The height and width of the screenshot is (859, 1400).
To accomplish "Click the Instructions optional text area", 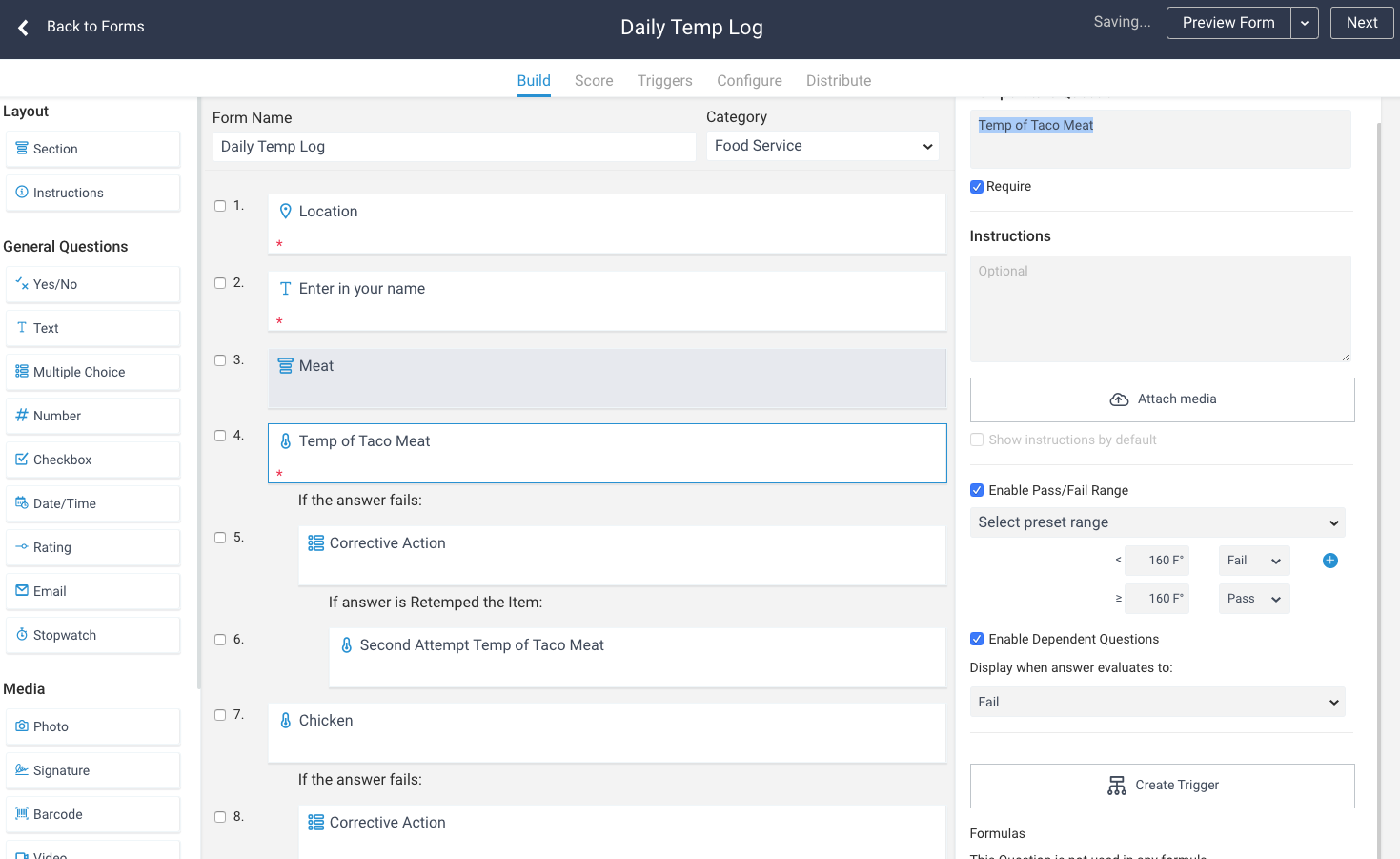I will click(x=1160, y=309).
